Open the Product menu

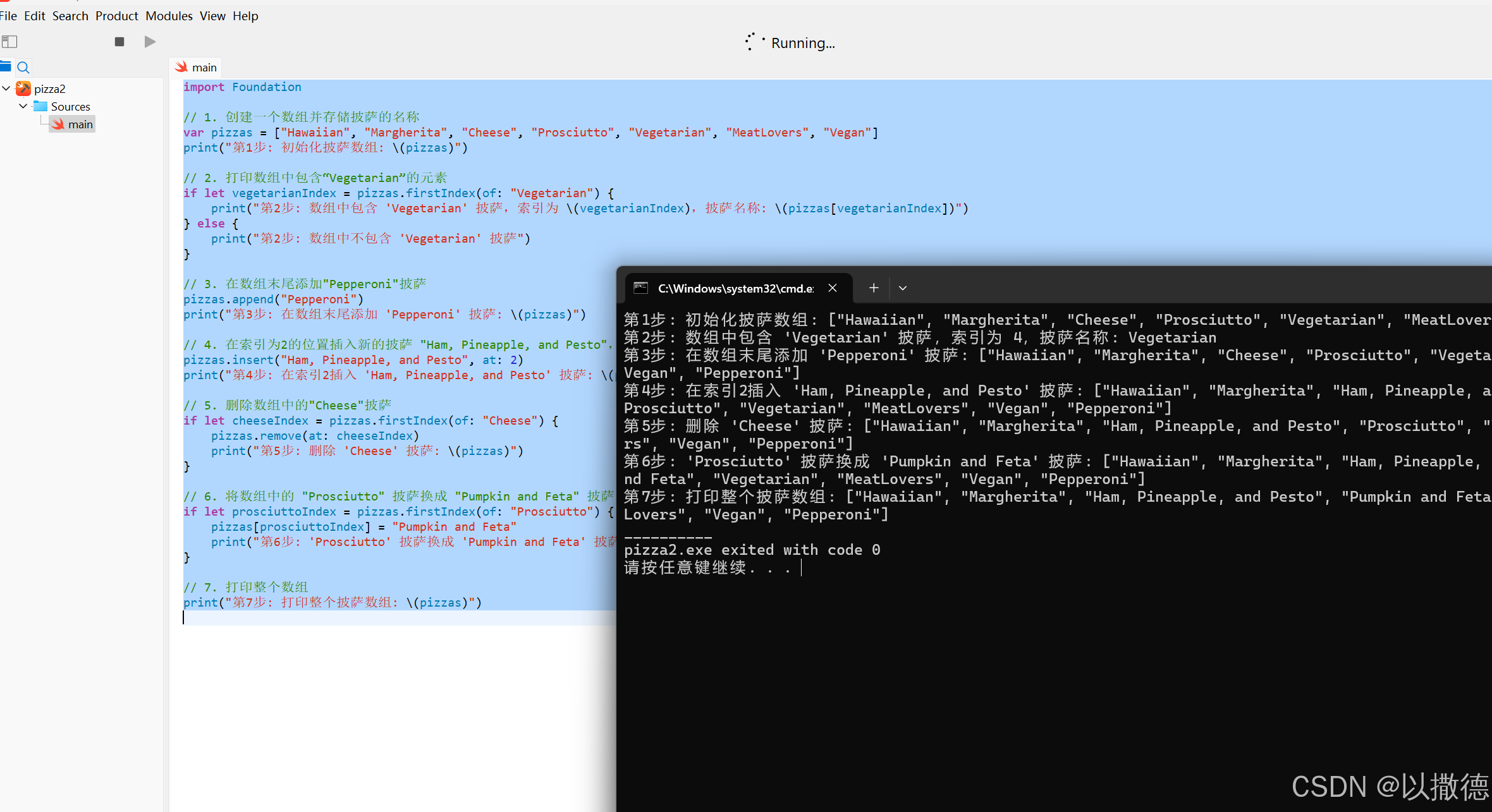(116, 16)
